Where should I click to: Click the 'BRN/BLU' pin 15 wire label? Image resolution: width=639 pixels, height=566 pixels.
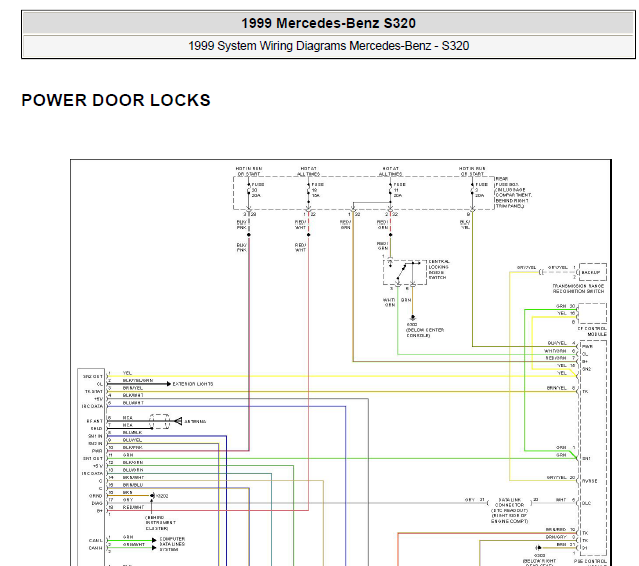133,485
